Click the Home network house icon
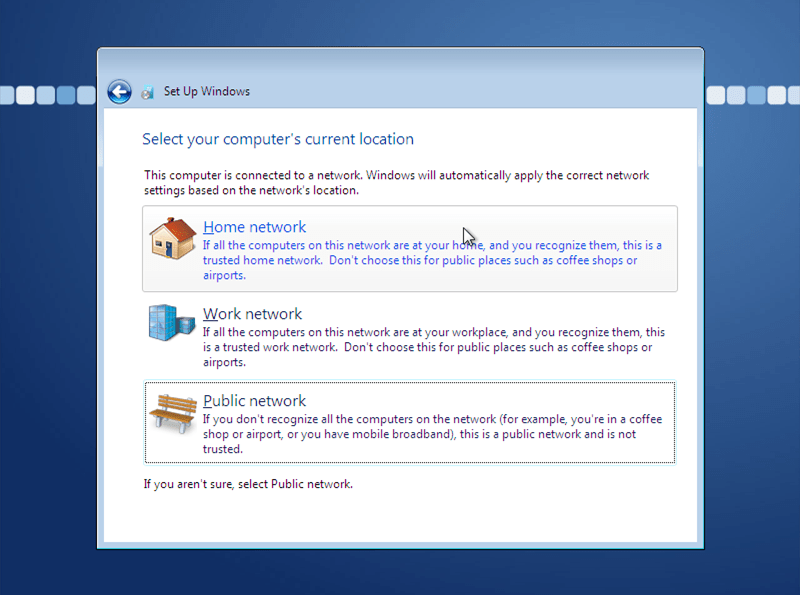Screen dimensions: 800x595 tap(172, 240)
